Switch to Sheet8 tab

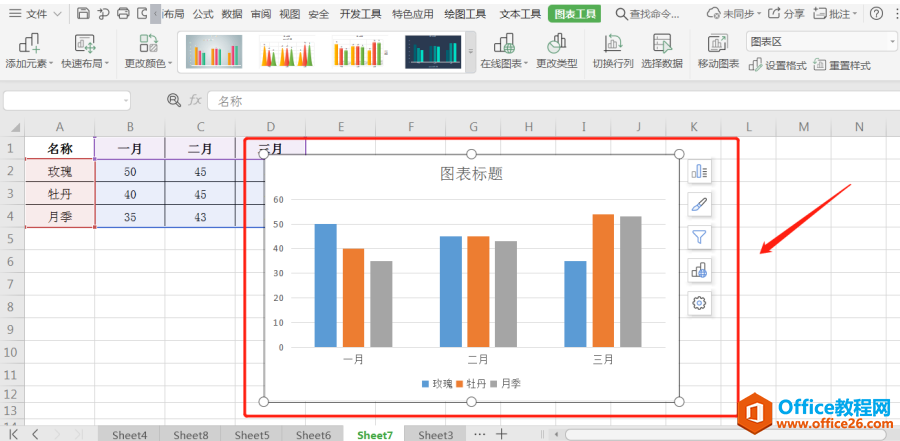(x=191, y=435)
